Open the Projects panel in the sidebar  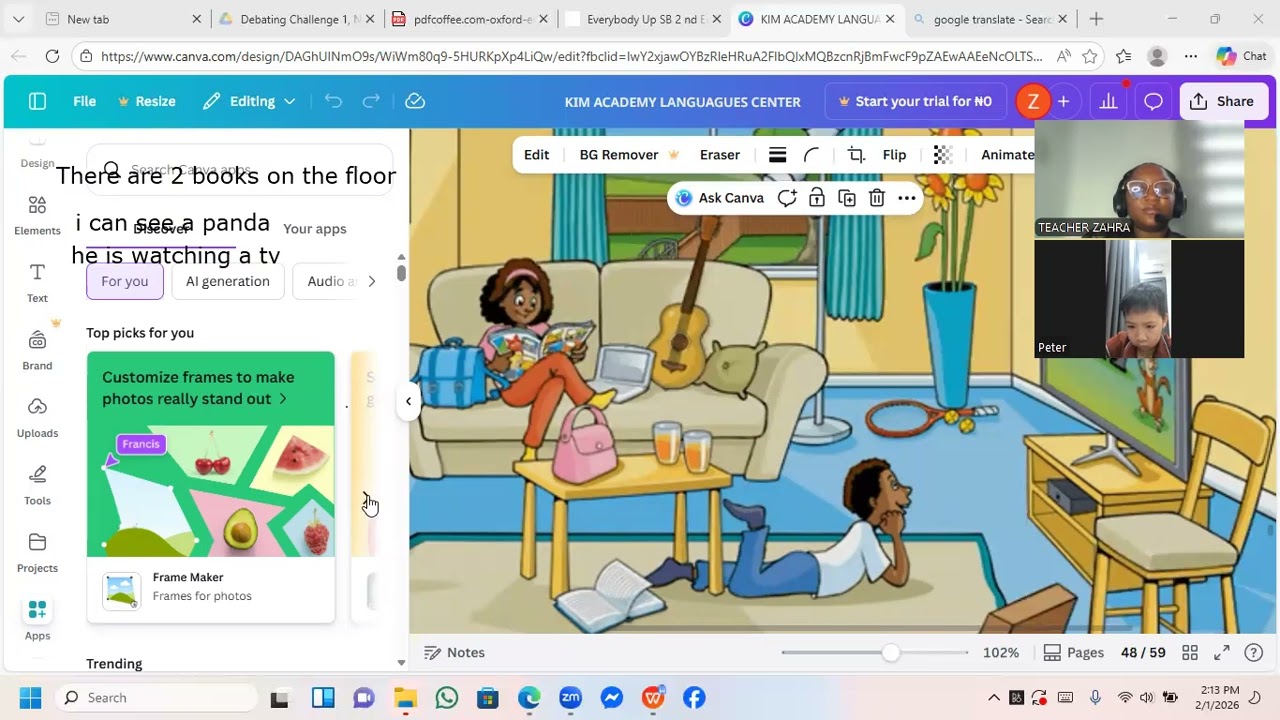[37, 553]
